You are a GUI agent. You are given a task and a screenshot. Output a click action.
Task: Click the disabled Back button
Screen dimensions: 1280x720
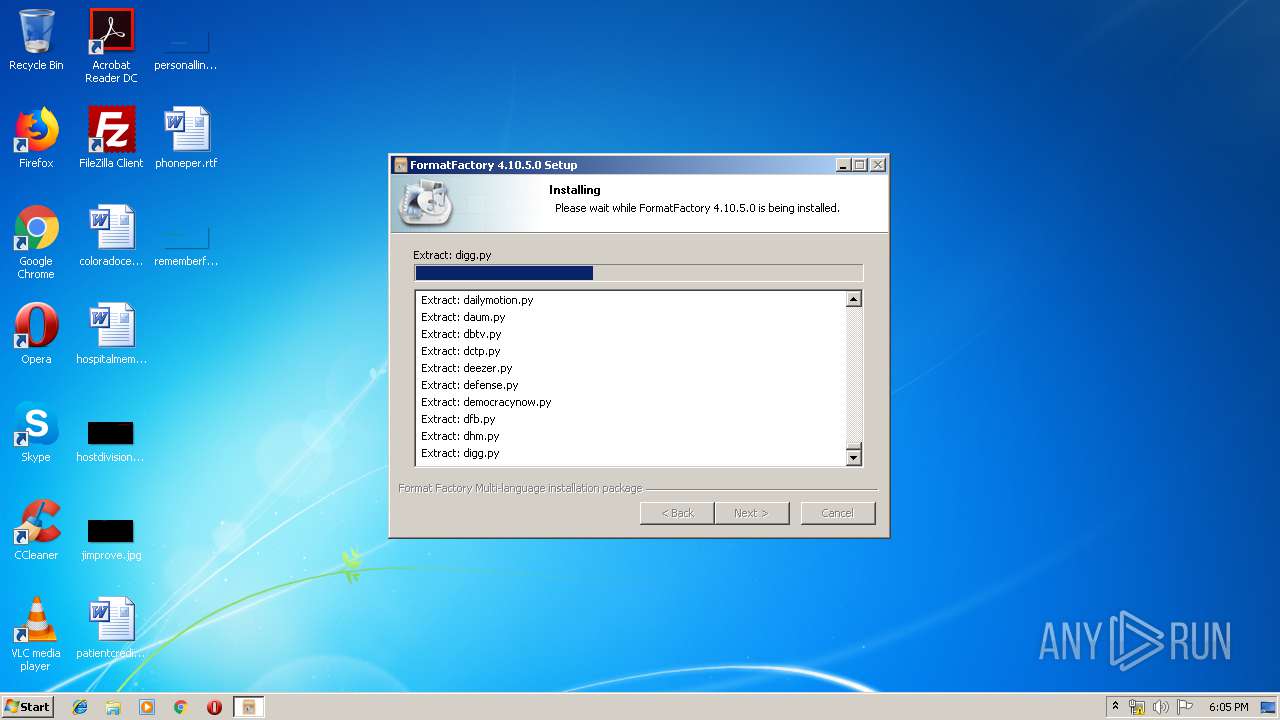(677, 513)
